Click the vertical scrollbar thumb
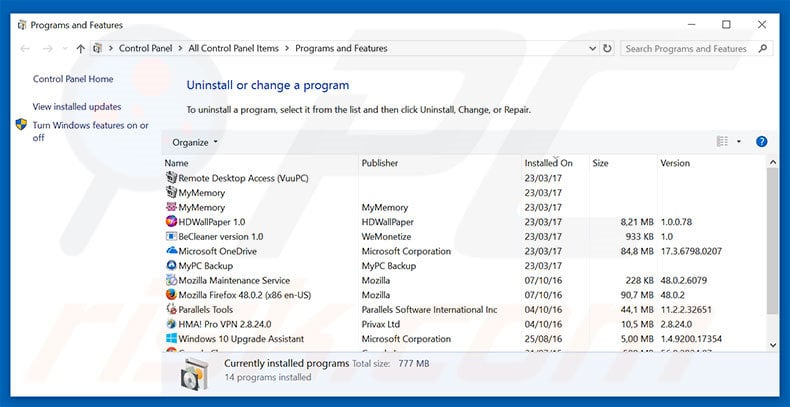The width and height of the screenshot is (790, 407). pos(773,241)
